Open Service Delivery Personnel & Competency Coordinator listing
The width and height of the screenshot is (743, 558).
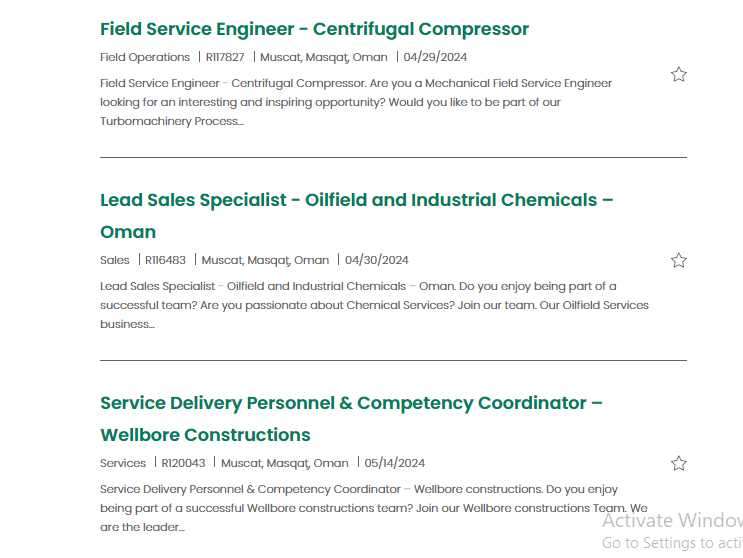(351, 419)
